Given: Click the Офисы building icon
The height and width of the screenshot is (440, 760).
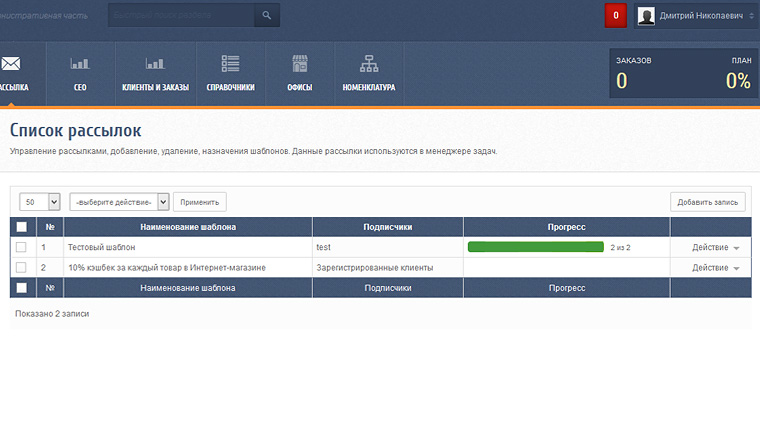Looking at the screenshot, I should coord(300,64).
